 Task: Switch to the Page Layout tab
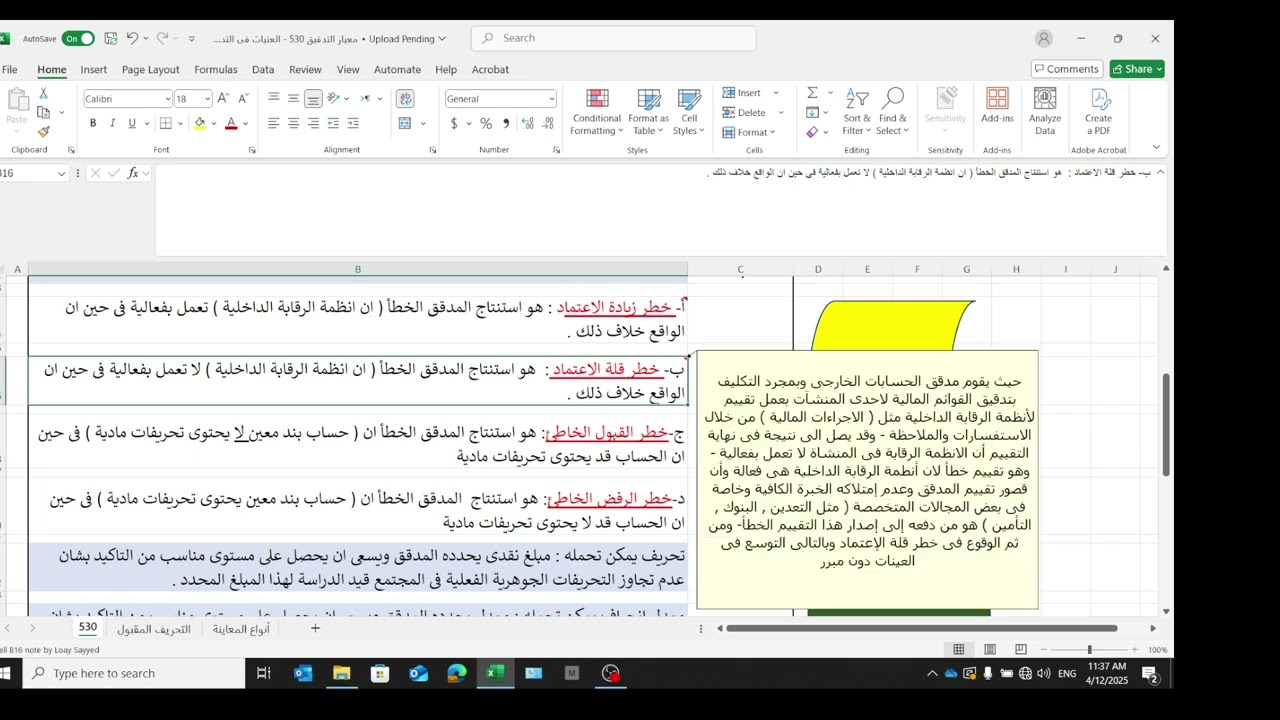click(x=151, y=70)
